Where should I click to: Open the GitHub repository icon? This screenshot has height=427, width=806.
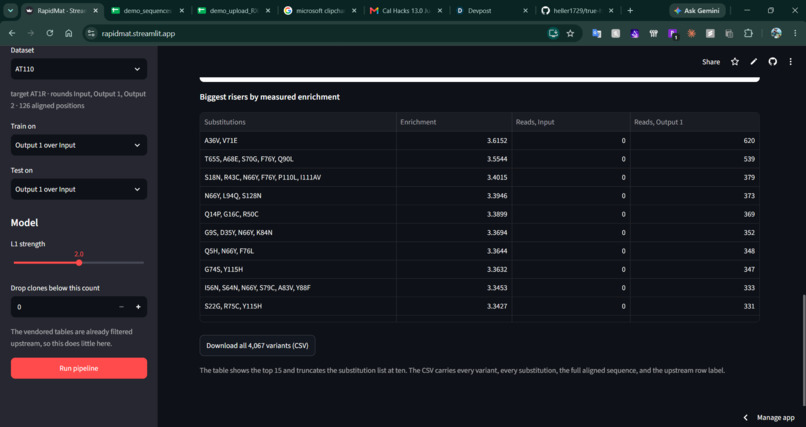773,62
